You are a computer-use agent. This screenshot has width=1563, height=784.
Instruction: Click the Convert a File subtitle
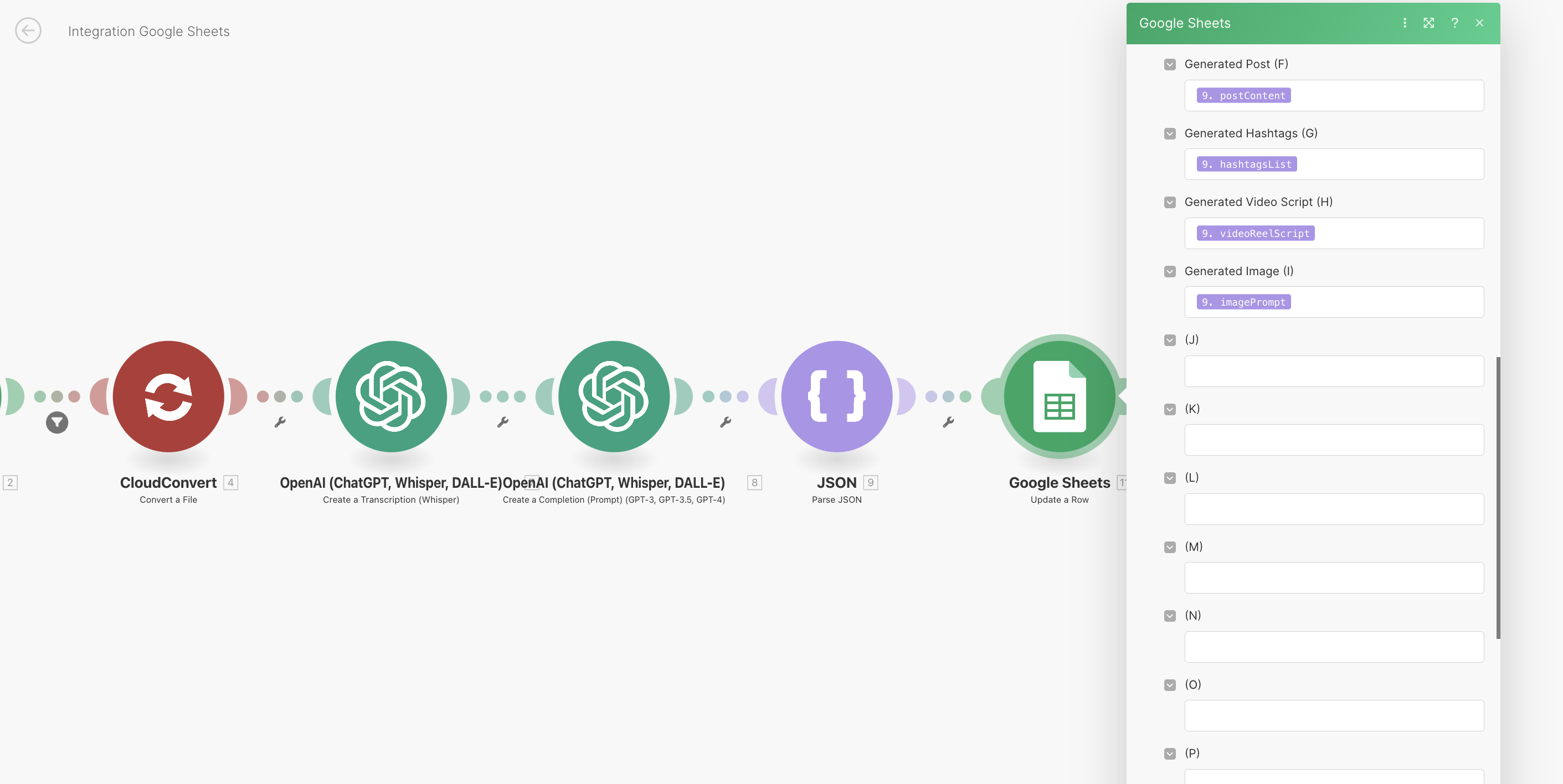tap(168, 499)
